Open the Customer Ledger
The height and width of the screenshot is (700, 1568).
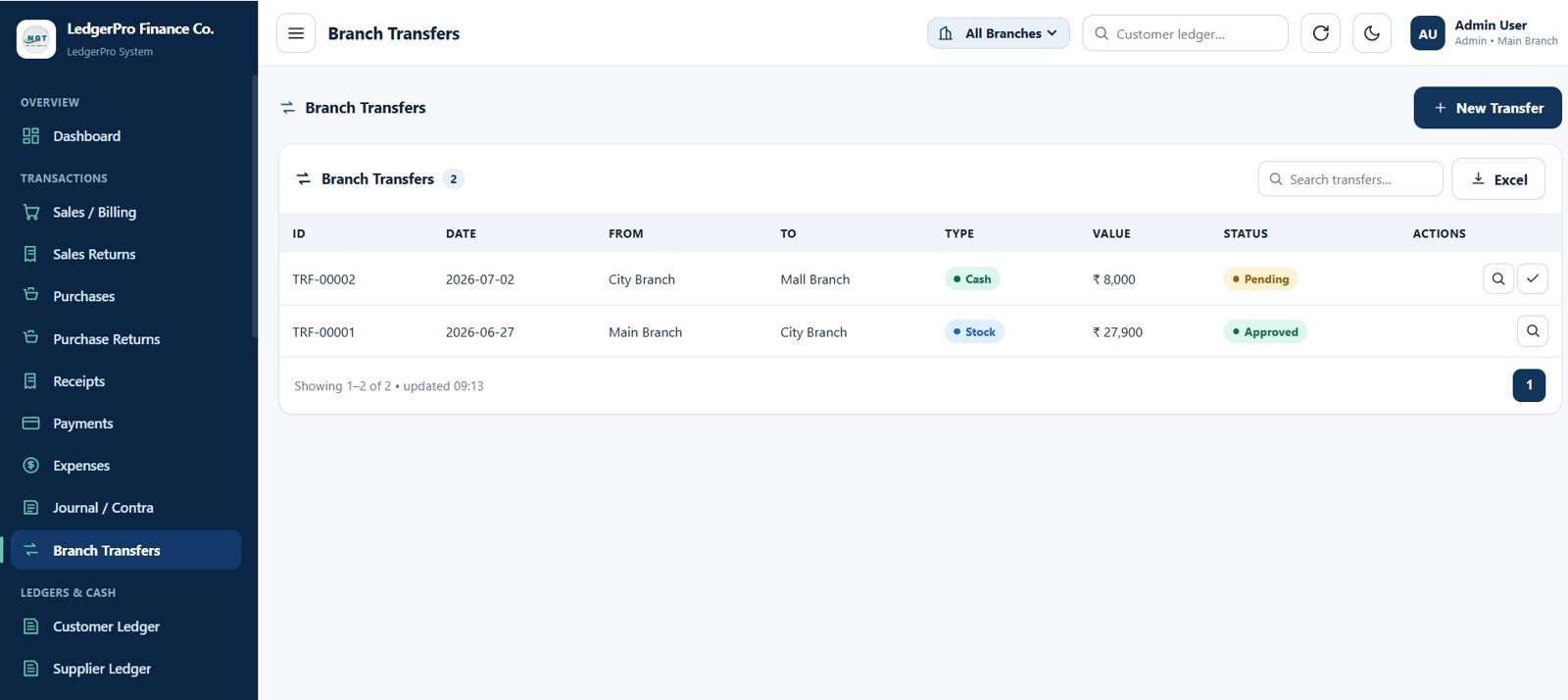click(126, 626)
